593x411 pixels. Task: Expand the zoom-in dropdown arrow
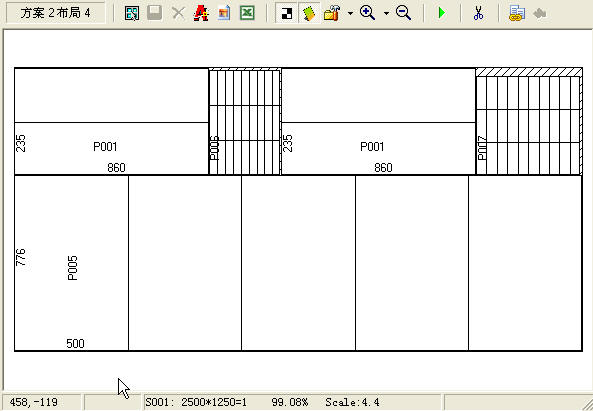click(386, 14)
